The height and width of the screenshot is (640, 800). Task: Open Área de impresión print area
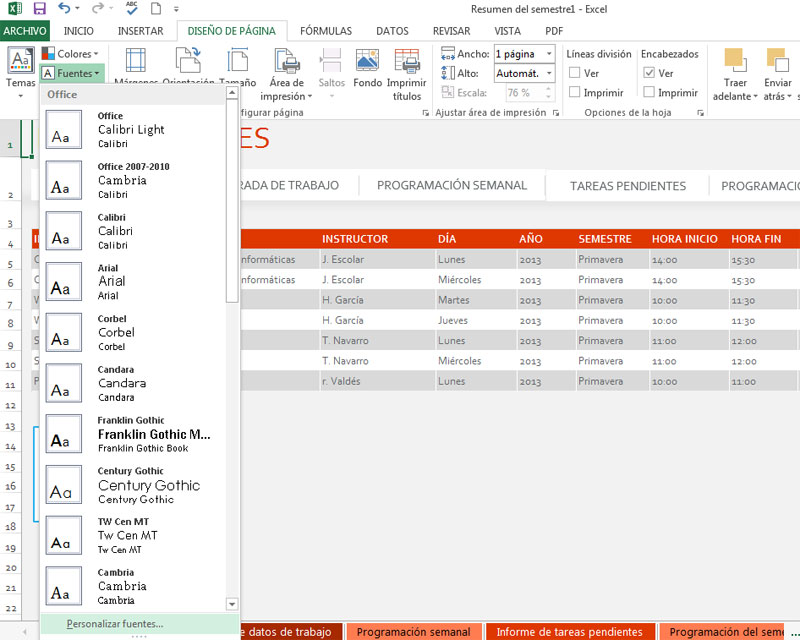286,74
